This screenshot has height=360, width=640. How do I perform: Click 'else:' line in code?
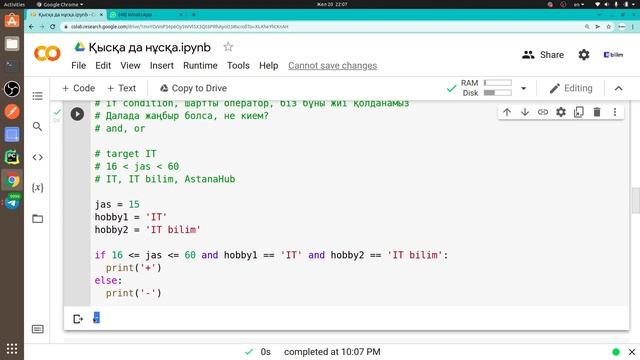pyautogui.click(x=108, y=280)
